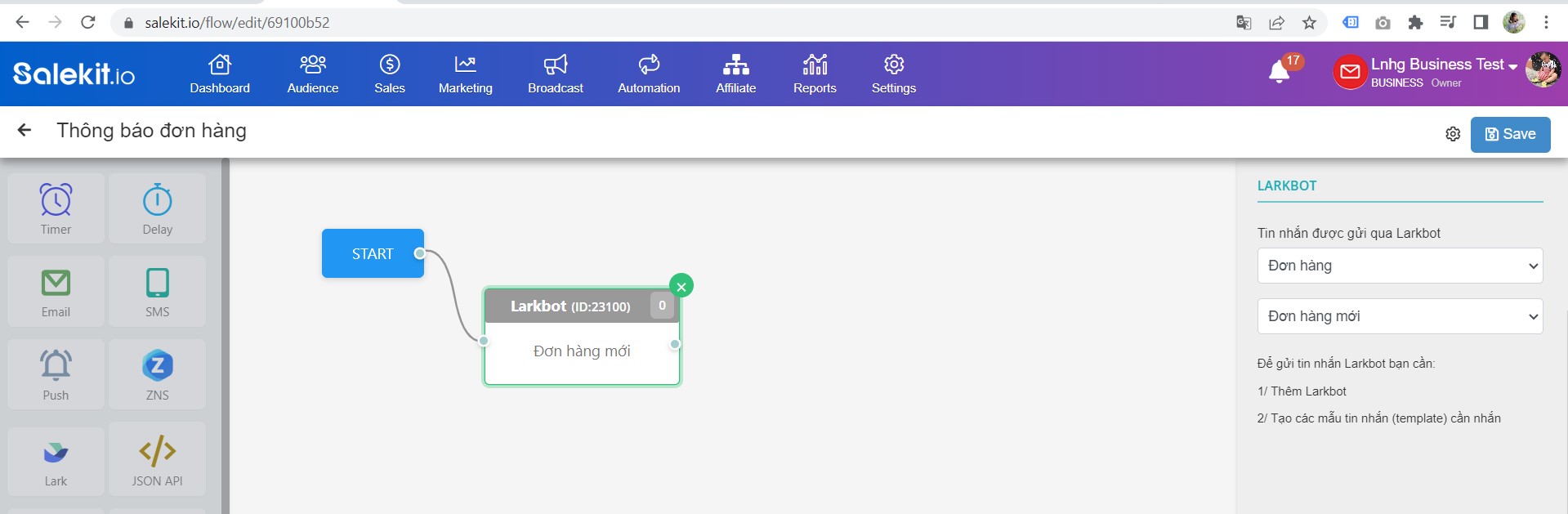Click the Larkbot node counter badge 0
The height and width of the screenshot is (514, 1568).
(662, 306)
